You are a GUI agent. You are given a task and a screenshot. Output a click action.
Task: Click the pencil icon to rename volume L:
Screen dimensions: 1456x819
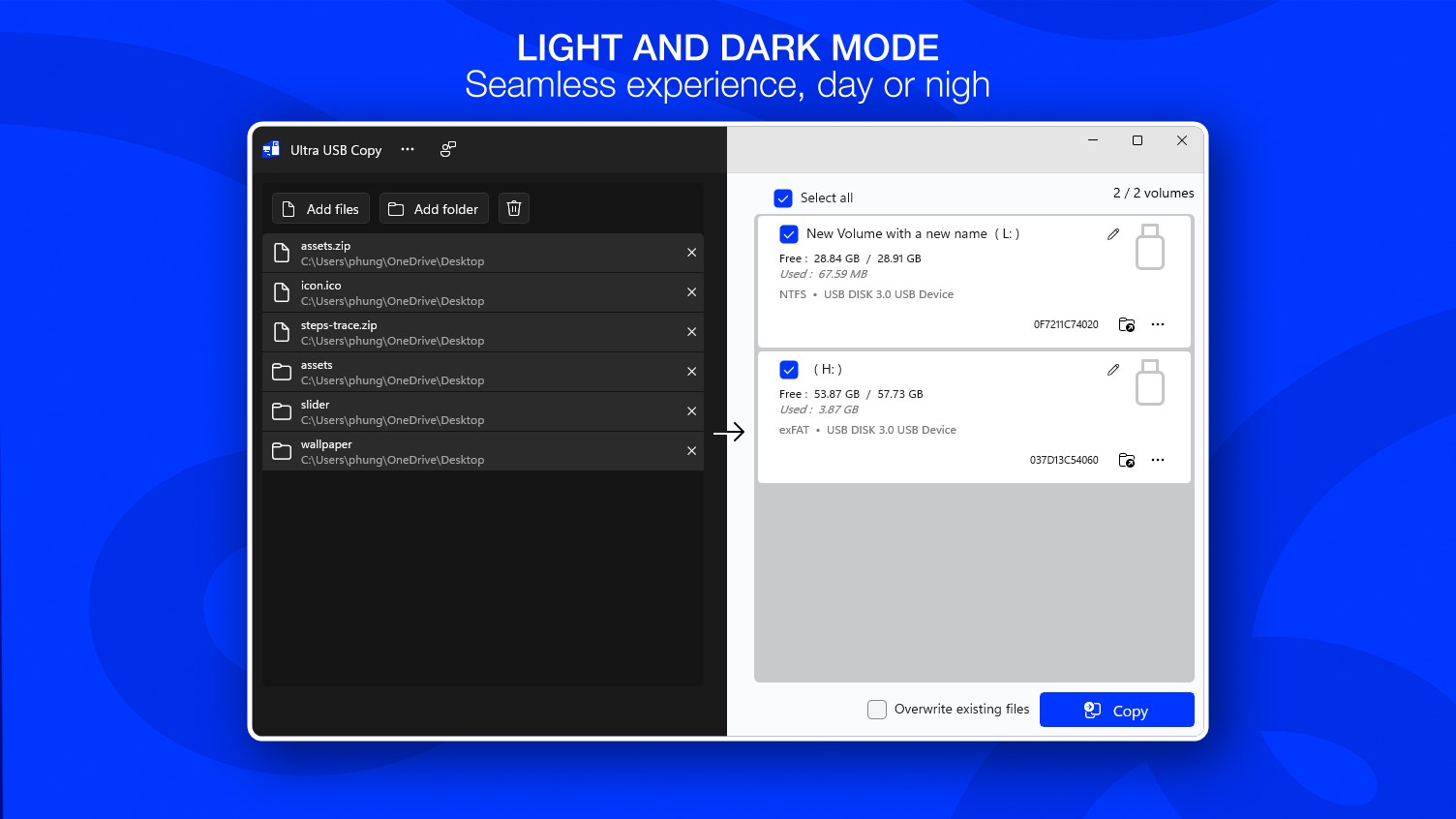point(1113,234)
